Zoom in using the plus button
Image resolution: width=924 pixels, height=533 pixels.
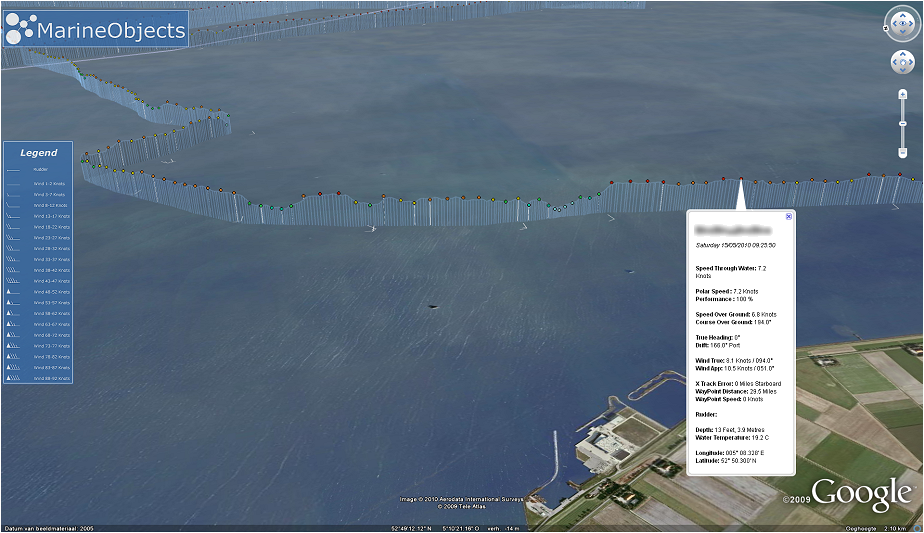(x=902, y=94)
